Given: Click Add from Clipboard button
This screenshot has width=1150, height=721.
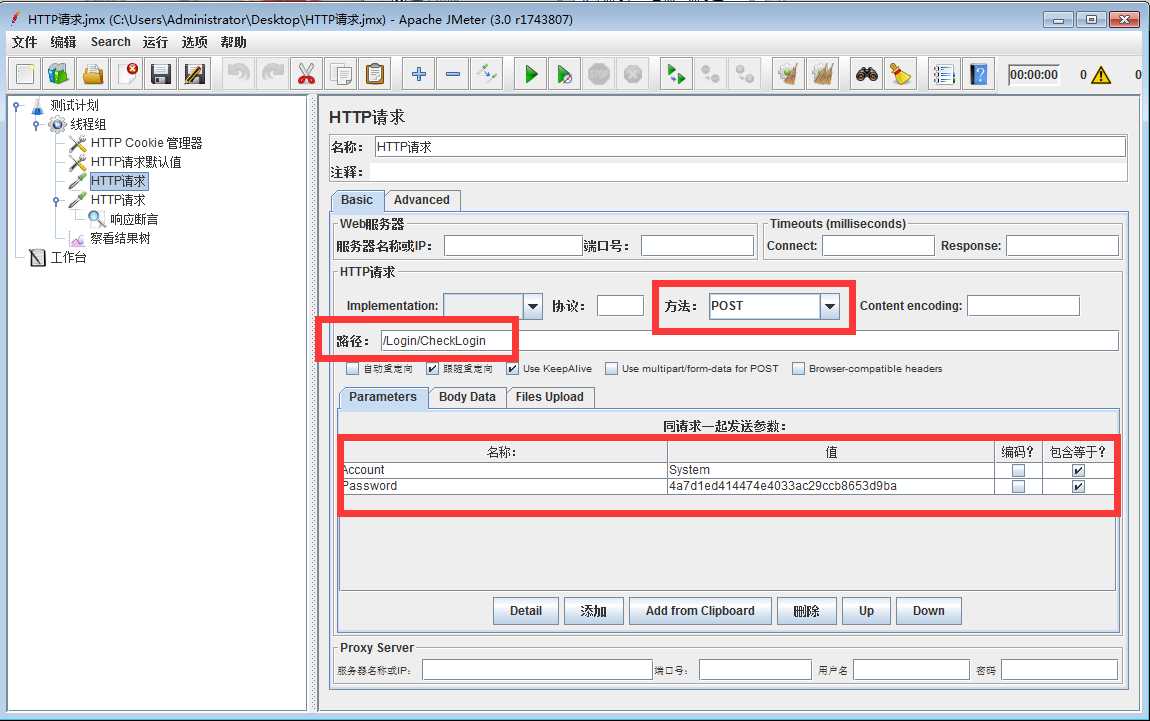Looking at the screenshot, I should click(x=700, y=610).
